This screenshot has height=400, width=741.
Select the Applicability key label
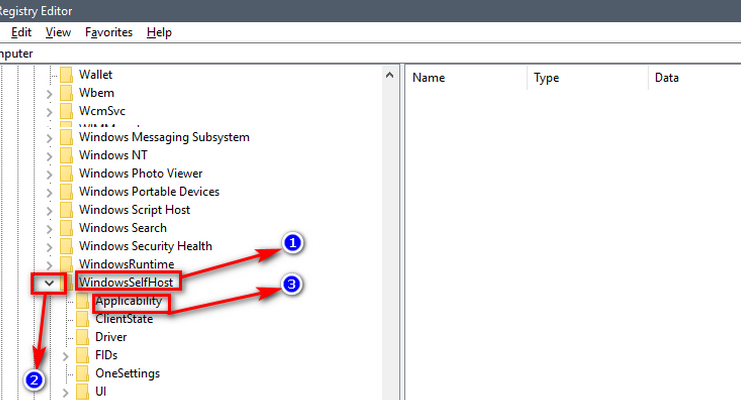point(129,301)
